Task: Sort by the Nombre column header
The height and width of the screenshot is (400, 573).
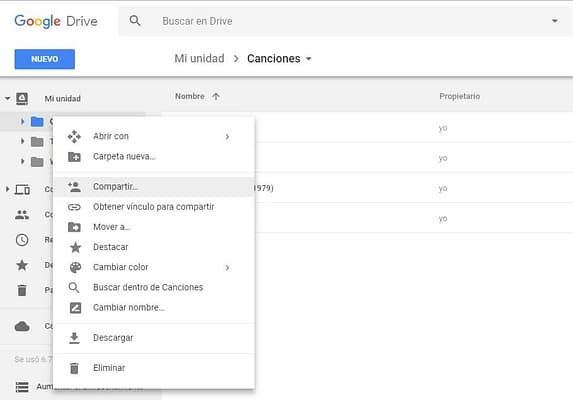Action: coord(190,96)
